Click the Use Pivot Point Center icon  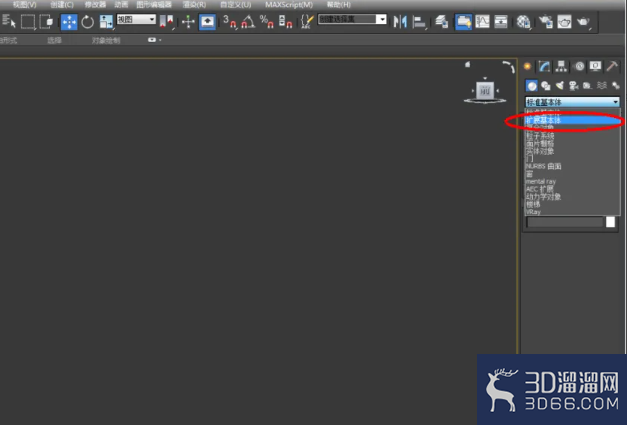point(166,21)
